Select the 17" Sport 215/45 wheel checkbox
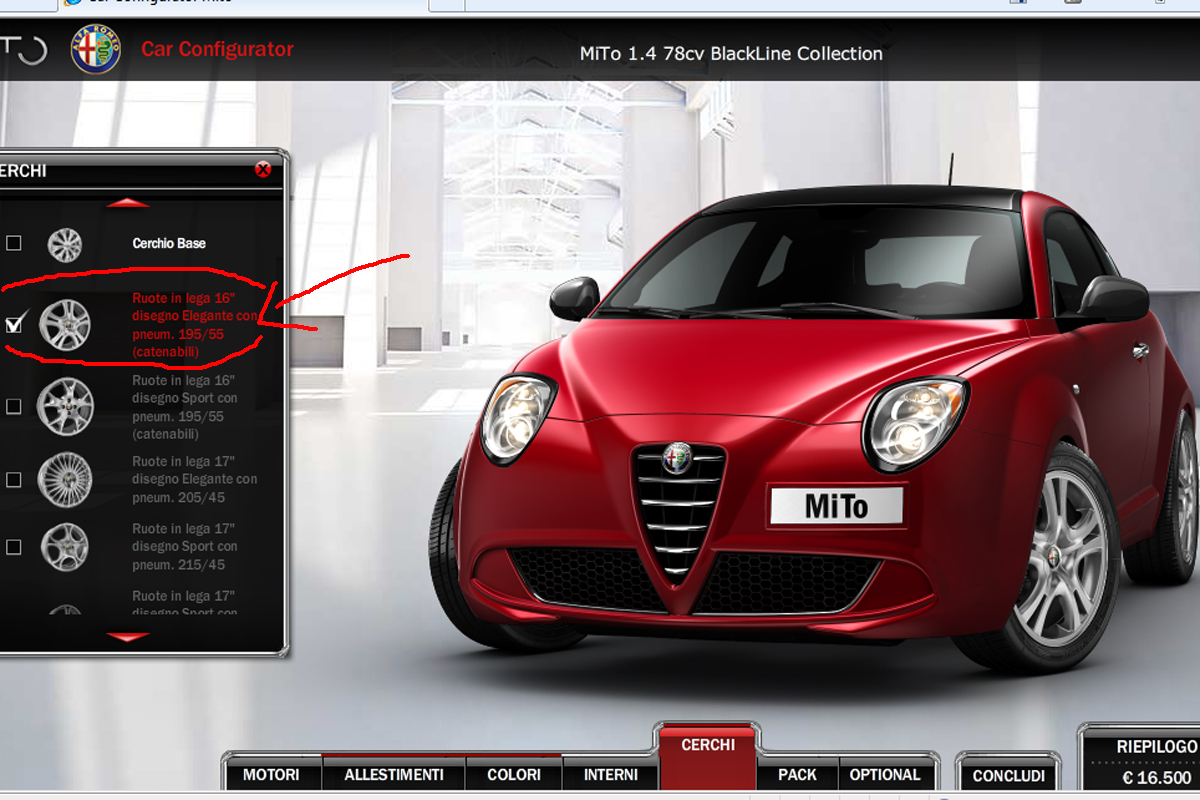The height and width of the screenshot is (800, 1200). (x=14, y=547)
